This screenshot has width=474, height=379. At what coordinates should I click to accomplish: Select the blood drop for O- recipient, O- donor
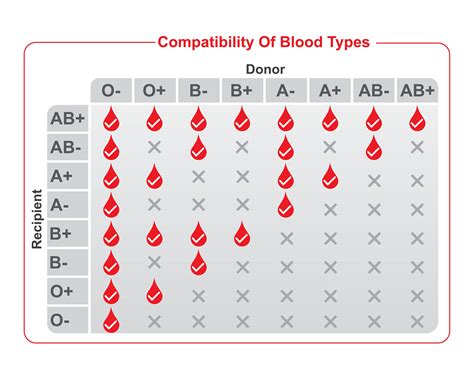pos(111,320)
